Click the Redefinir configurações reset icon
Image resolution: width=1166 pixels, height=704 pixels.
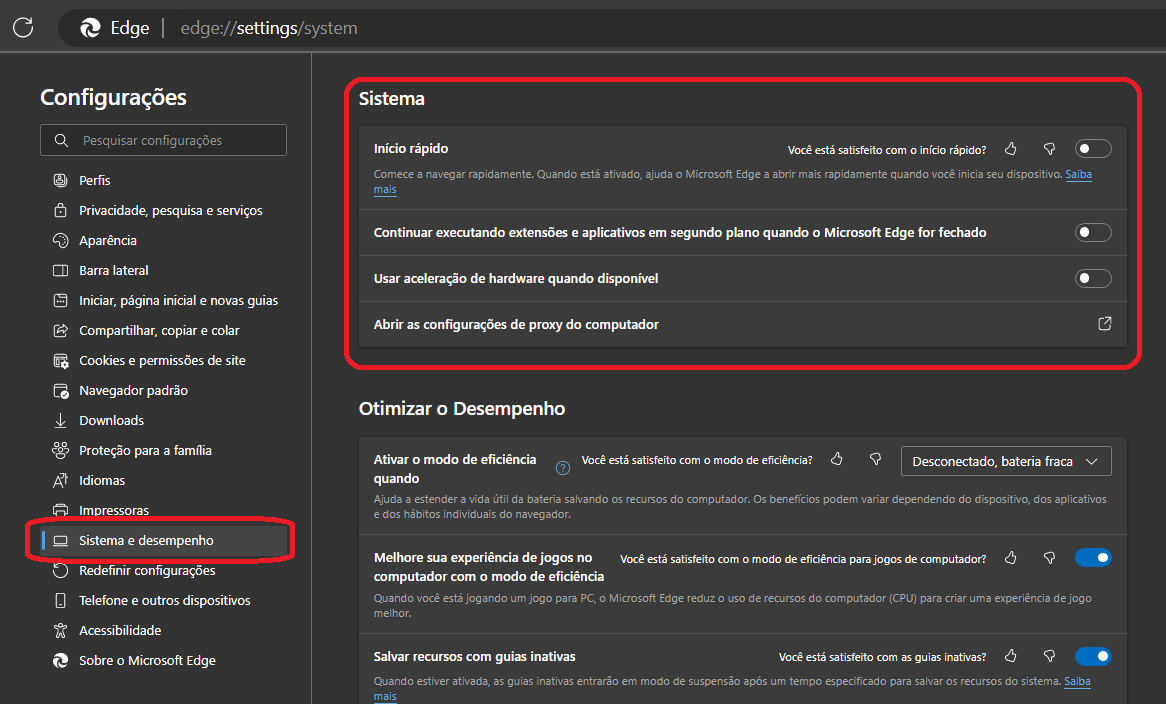(x=60, y=570)
